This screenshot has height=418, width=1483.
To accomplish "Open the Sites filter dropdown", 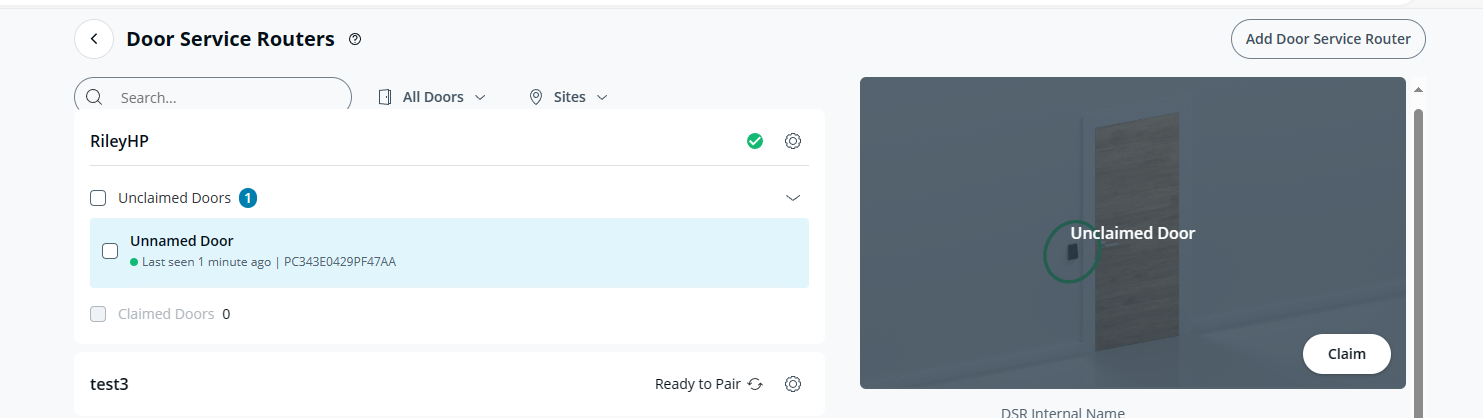I will point(568,97).
